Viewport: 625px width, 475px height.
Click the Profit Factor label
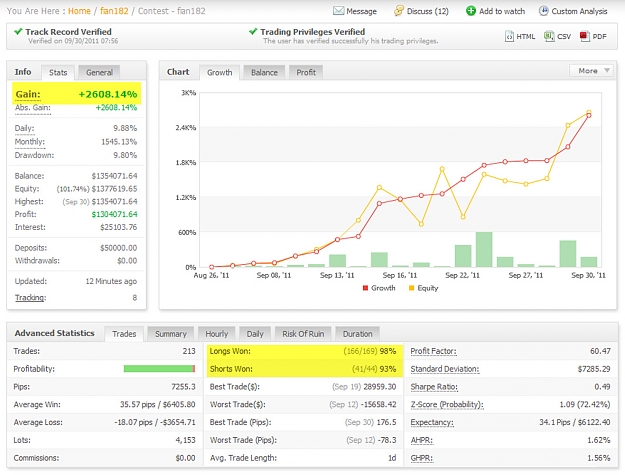[x=433, y=351]
